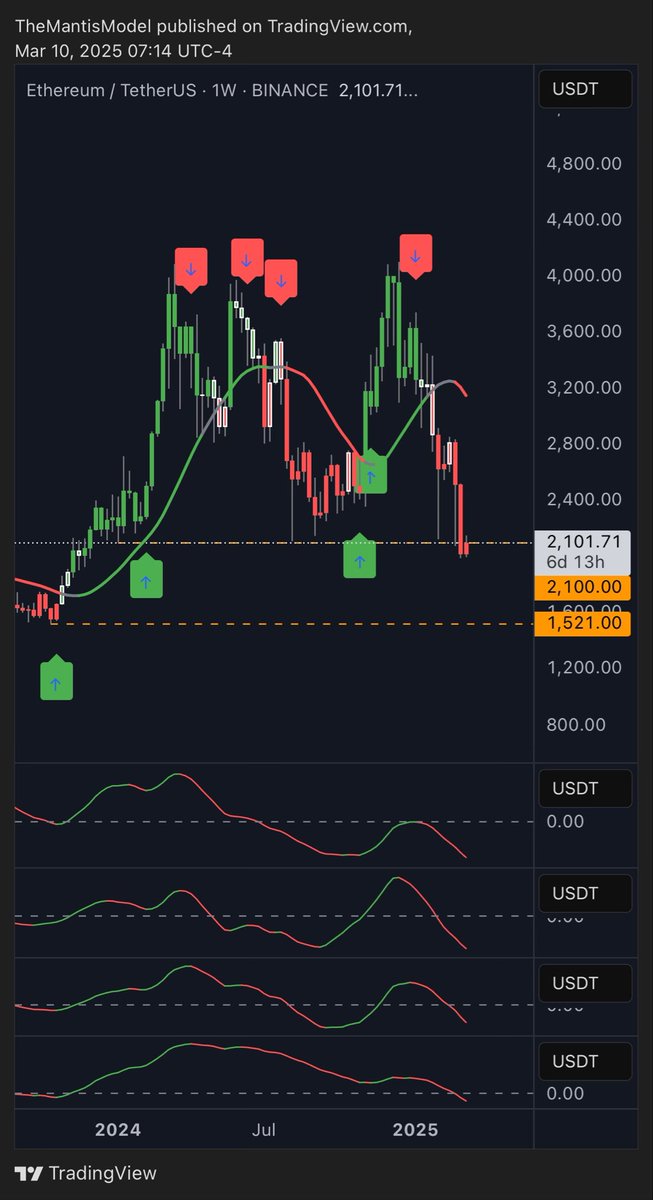This screenshot has width=653, height=1200.
Task: Click the 800.00 price scale label
Action: pyautogui.click(x=576, y=723)
